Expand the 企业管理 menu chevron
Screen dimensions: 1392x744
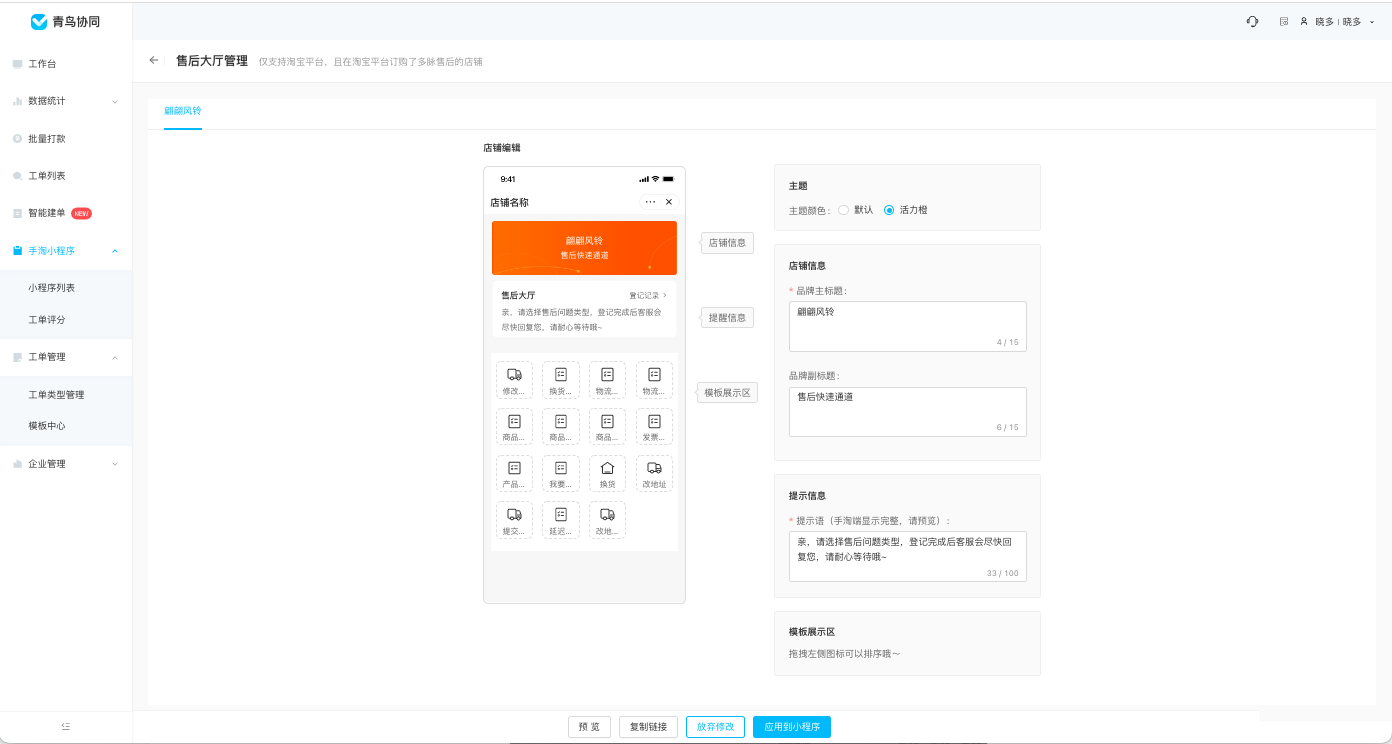(x=115, y=464)
